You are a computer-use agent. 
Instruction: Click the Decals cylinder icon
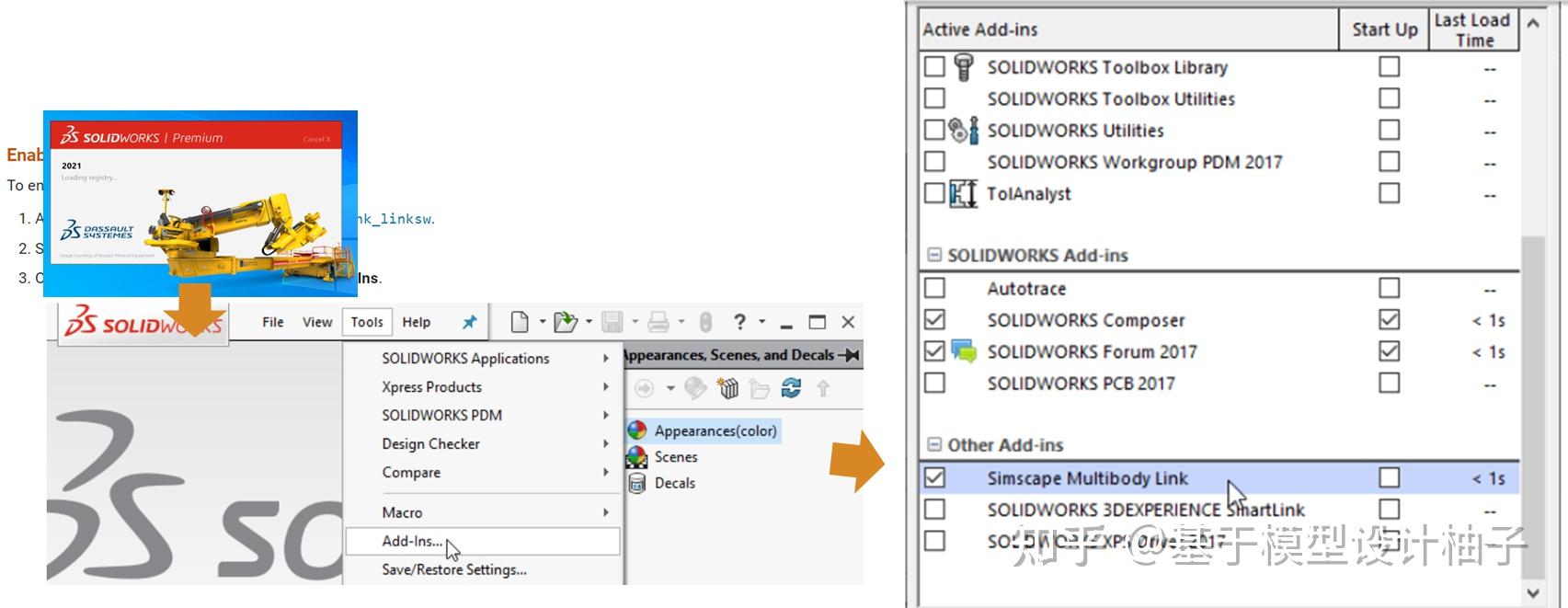pyautogui.click(x=637, y=482)
